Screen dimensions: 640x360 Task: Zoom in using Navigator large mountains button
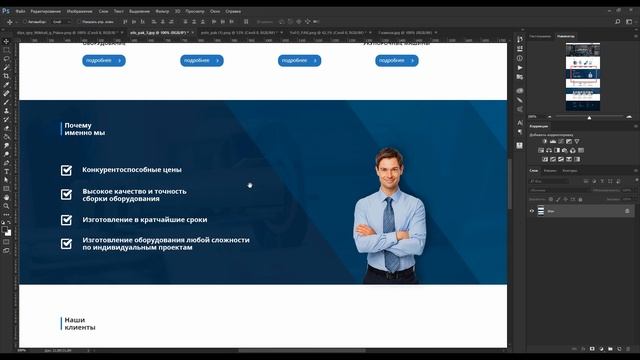(629, 117)
